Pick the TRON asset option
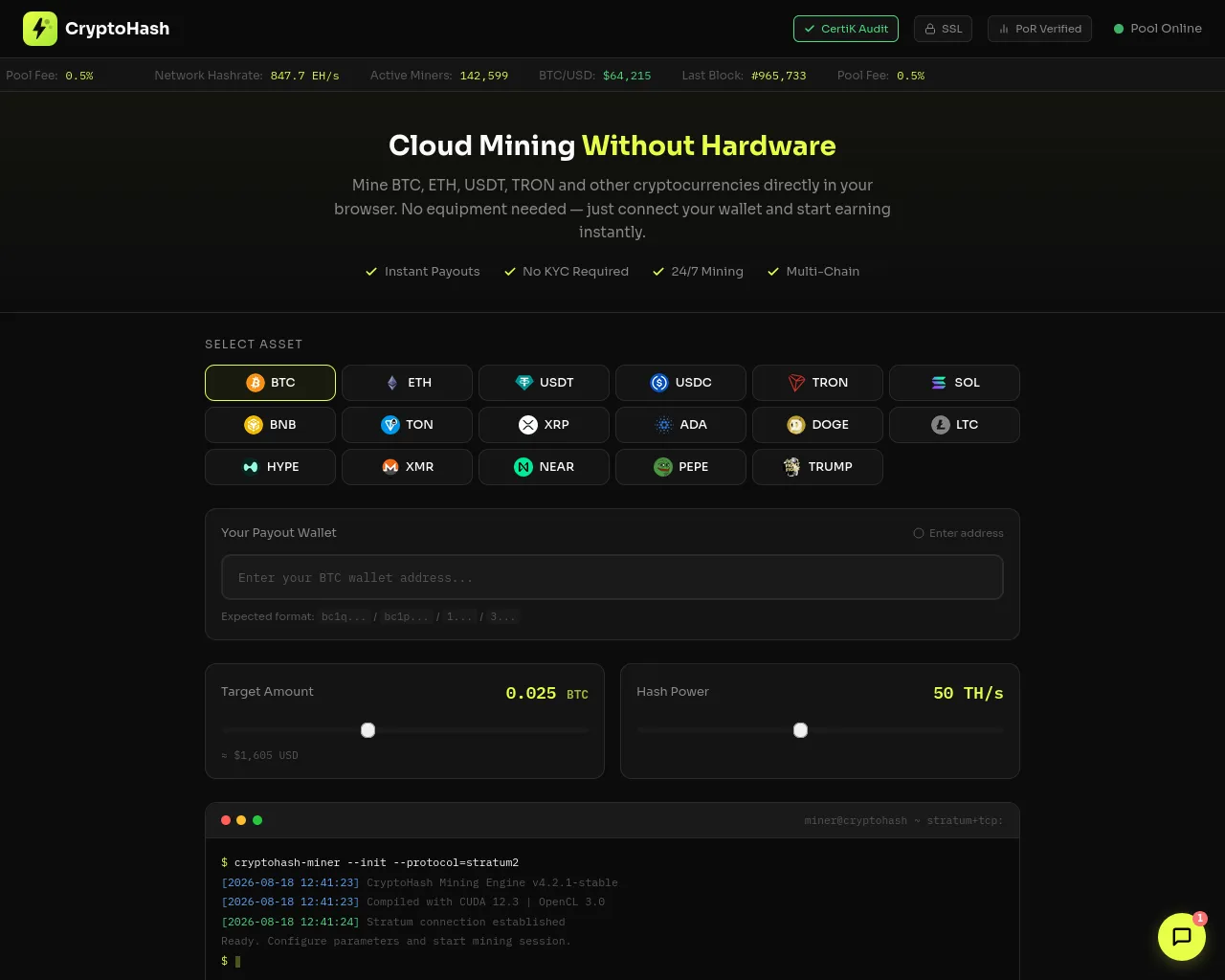Image resolution: width=1225 pixels, height=980 pixels. pyautogui.click(x=817, y=383)
